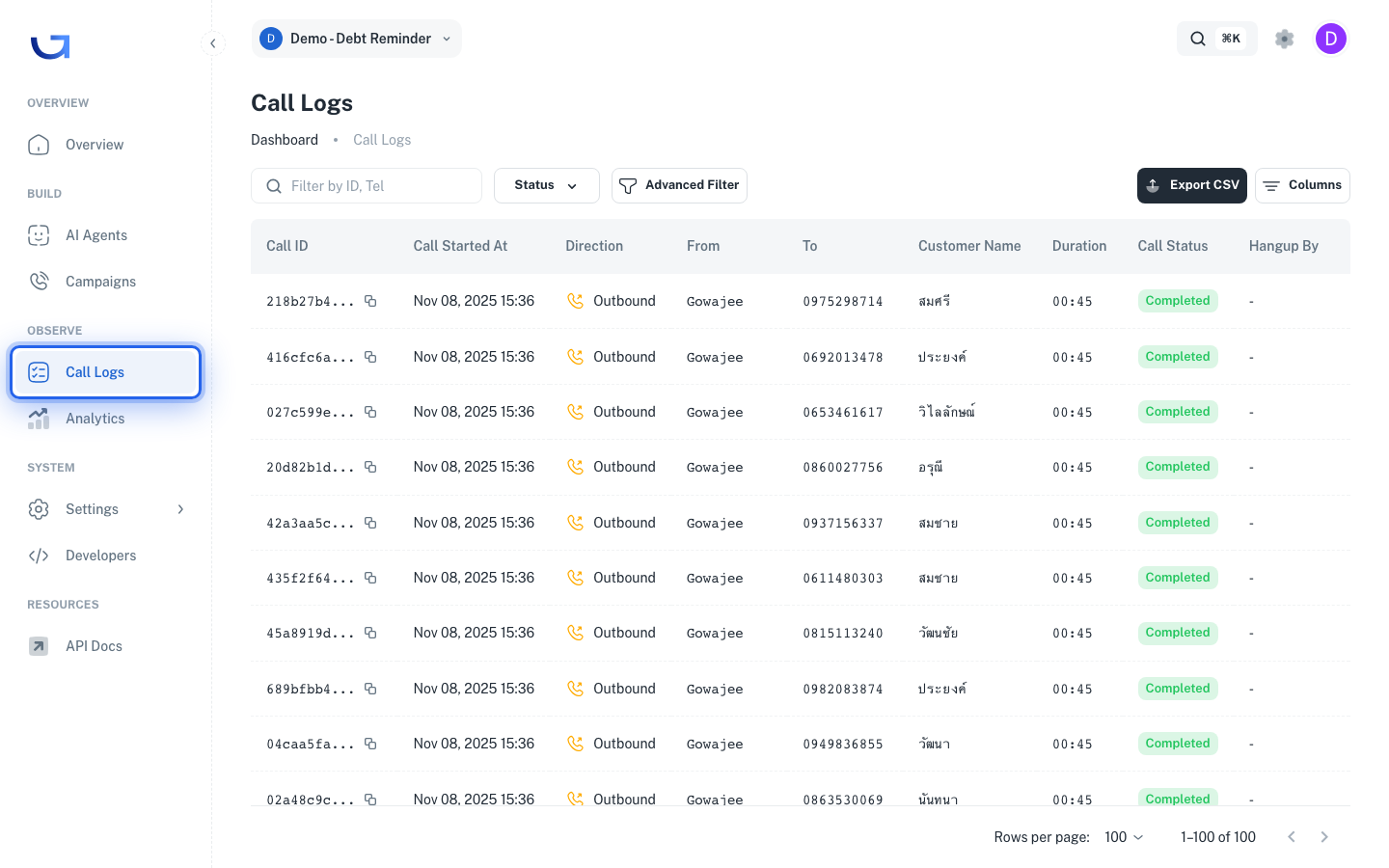Open user avatar D profile menu
Screen dimensions: 1389x868
pyautogui.click(x=1331, y=39)
